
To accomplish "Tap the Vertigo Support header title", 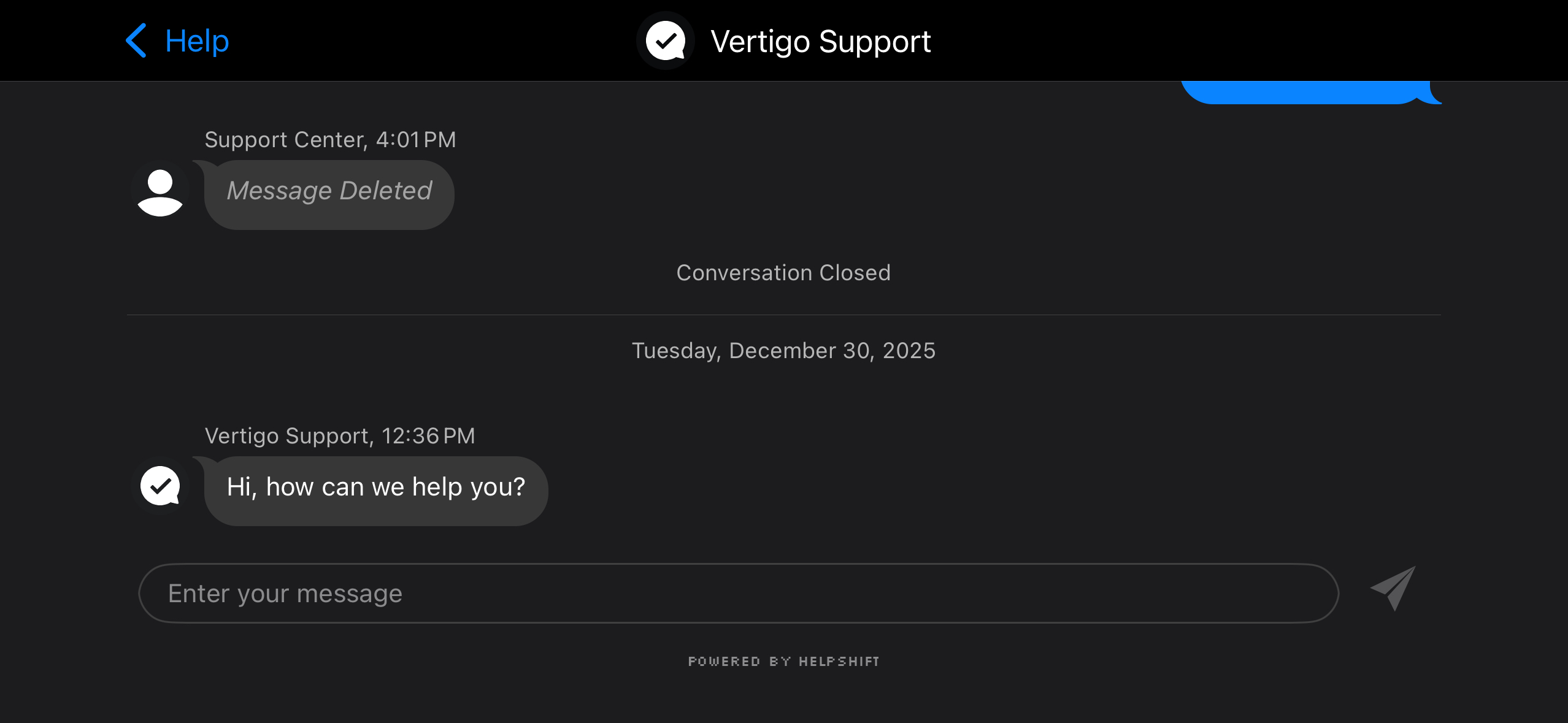I will tap(820, 42).
